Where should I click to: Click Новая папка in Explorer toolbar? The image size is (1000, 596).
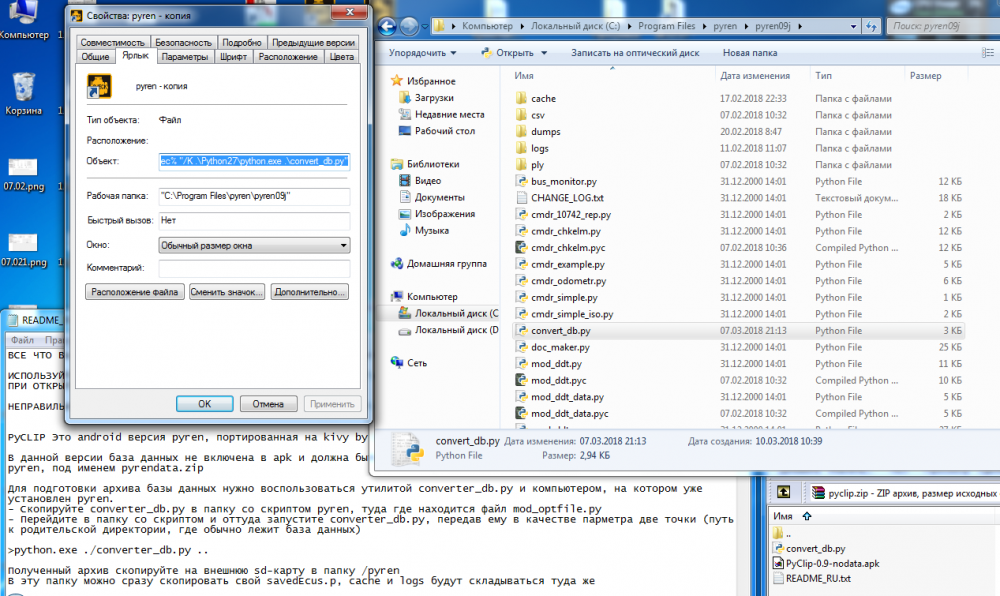coord(750,53)
